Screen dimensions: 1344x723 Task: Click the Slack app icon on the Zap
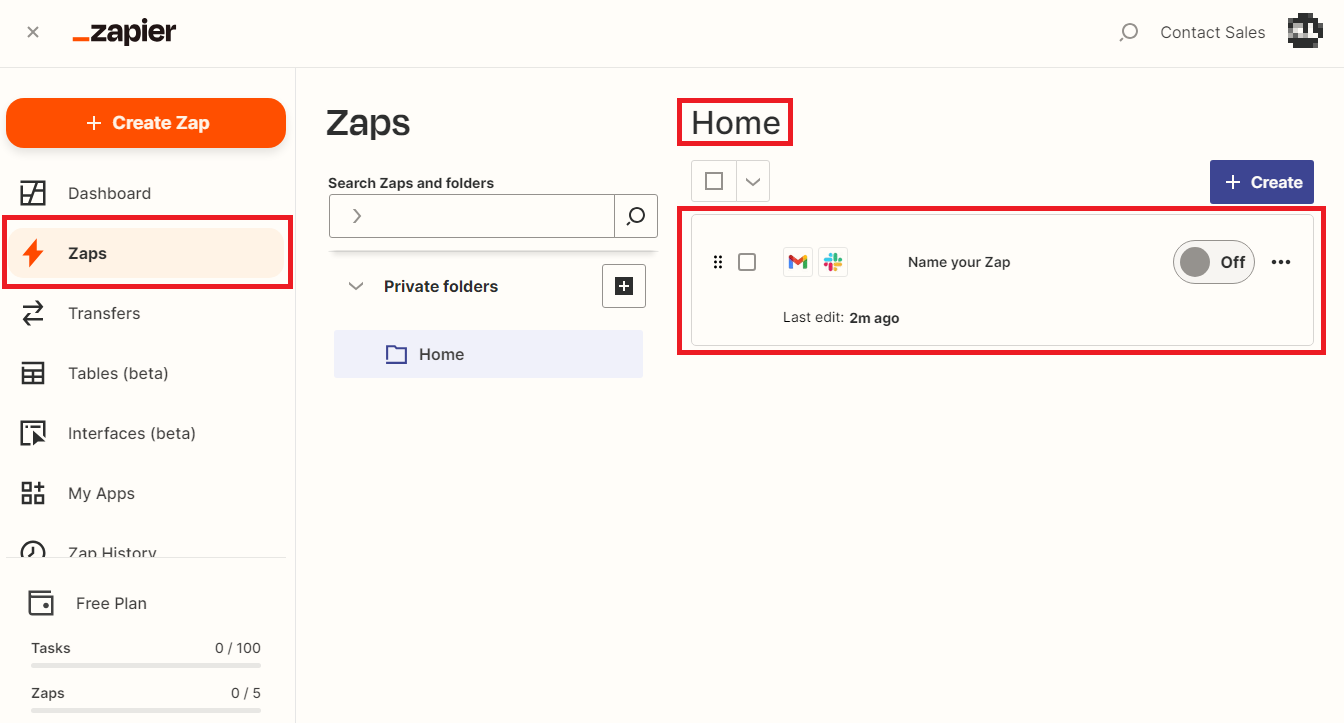pos(833,262)
